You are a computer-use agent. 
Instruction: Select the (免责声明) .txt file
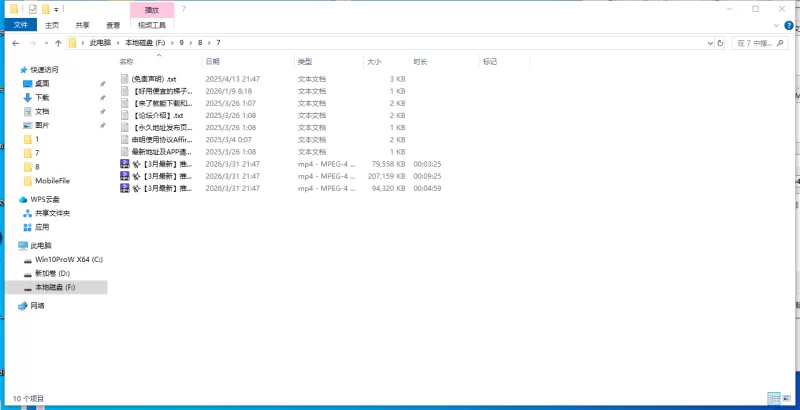(154, 79)
